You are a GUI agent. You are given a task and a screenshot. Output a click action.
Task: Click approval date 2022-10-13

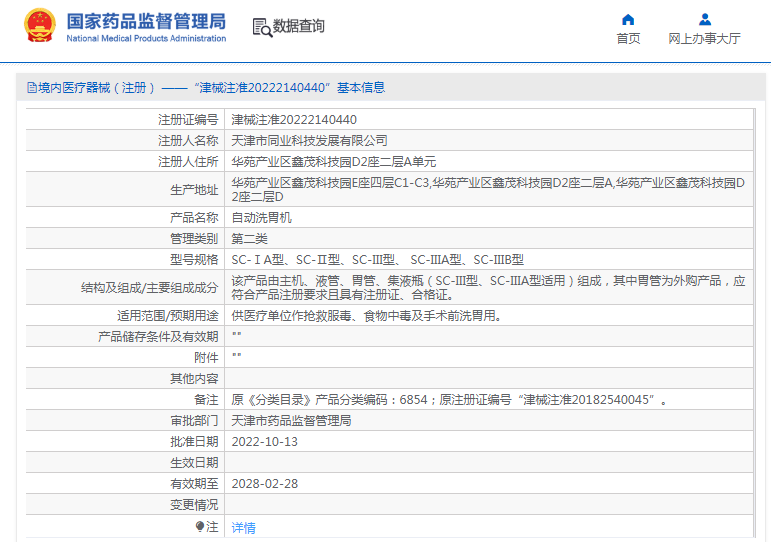pos(265,442)
